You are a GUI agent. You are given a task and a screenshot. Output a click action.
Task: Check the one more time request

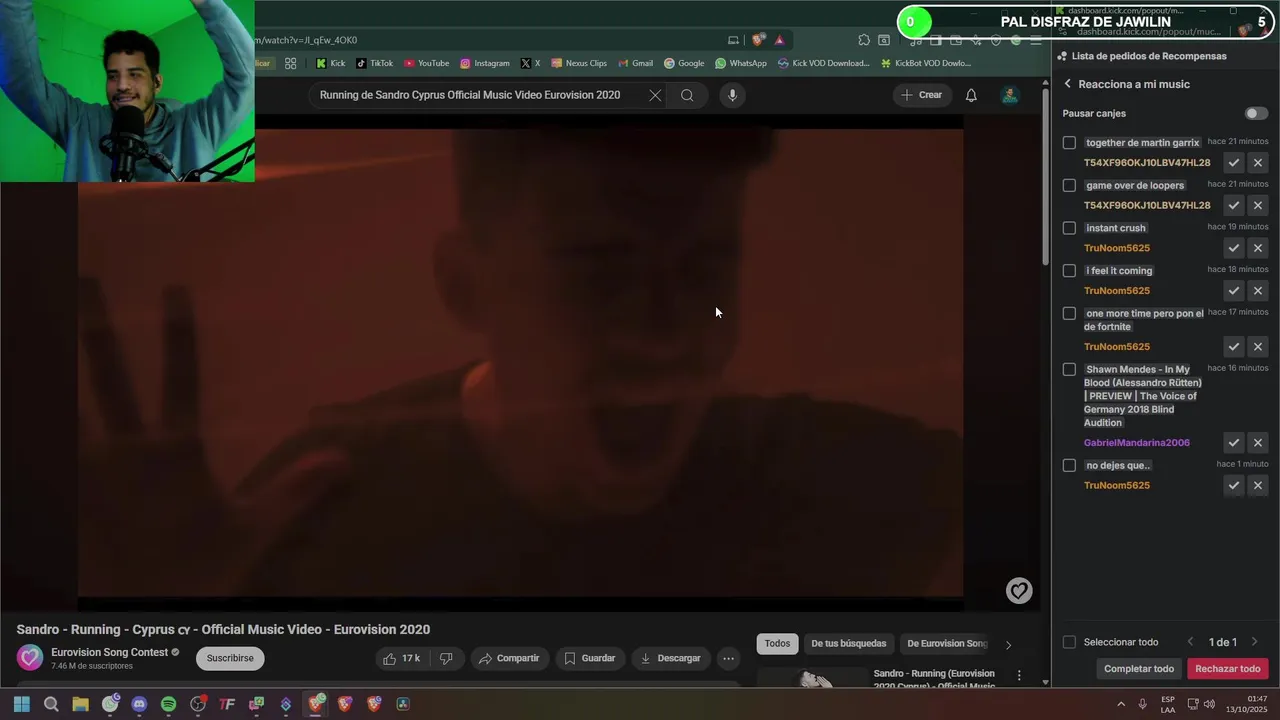click(x=1069, y=314)
